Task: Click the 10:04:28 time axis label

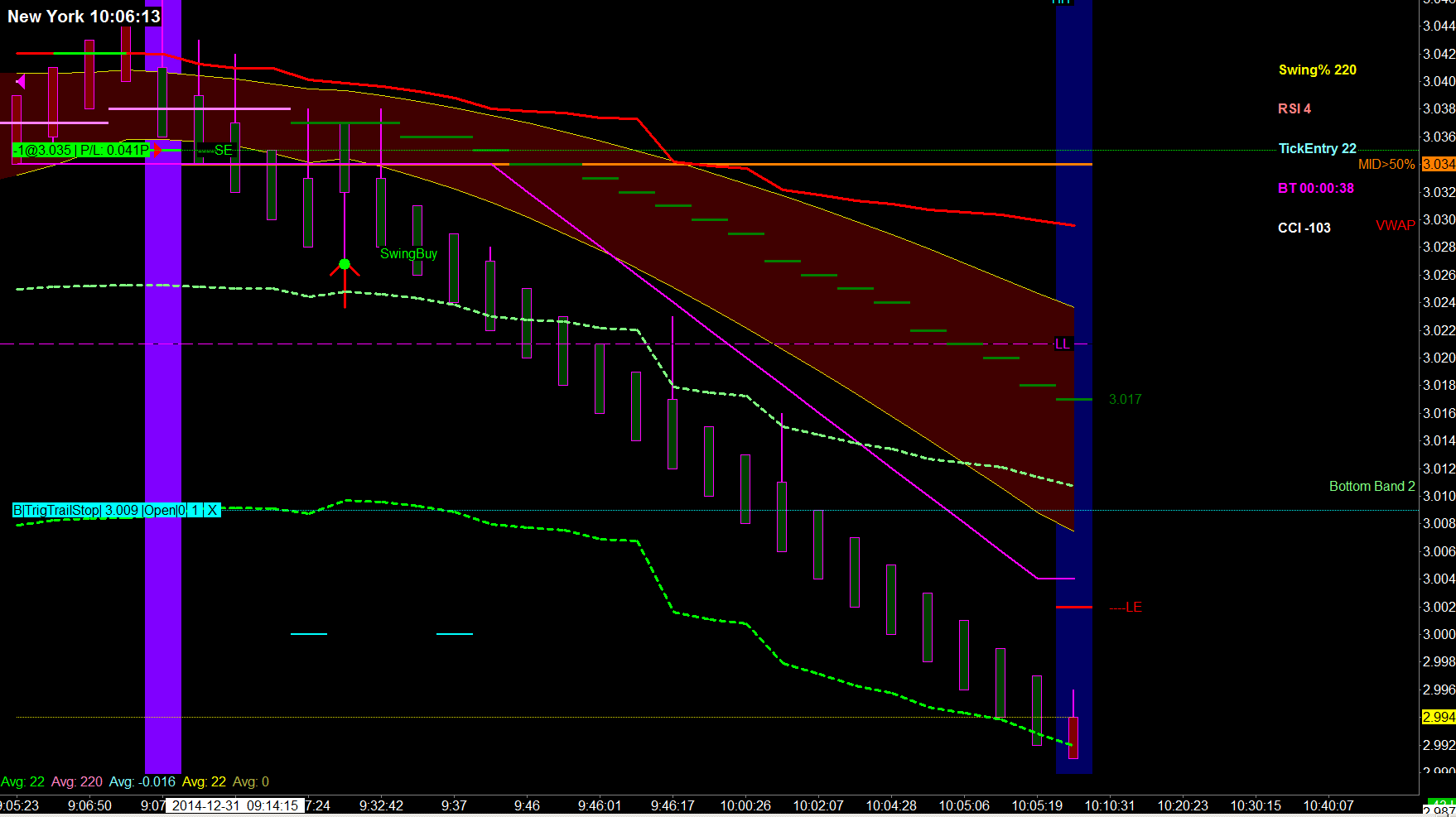Action: coord(891,805)
